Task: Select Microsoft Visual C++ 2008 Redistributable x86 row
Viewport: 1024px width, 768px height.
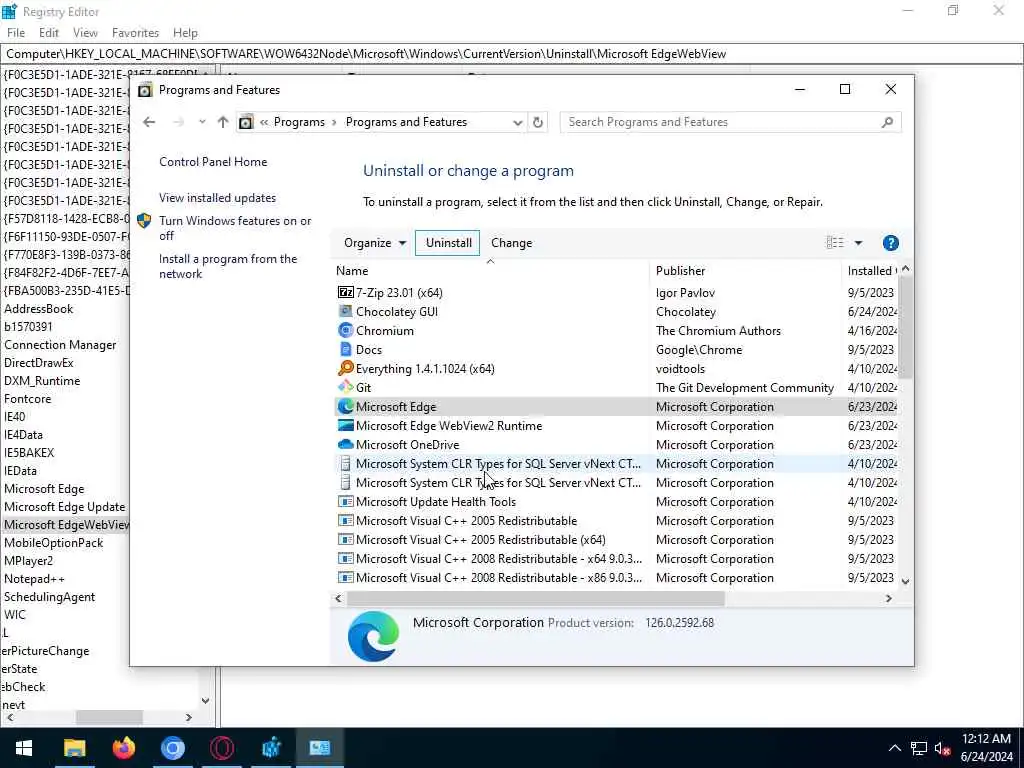Action: pyautogui.click(x=616, y=577)
